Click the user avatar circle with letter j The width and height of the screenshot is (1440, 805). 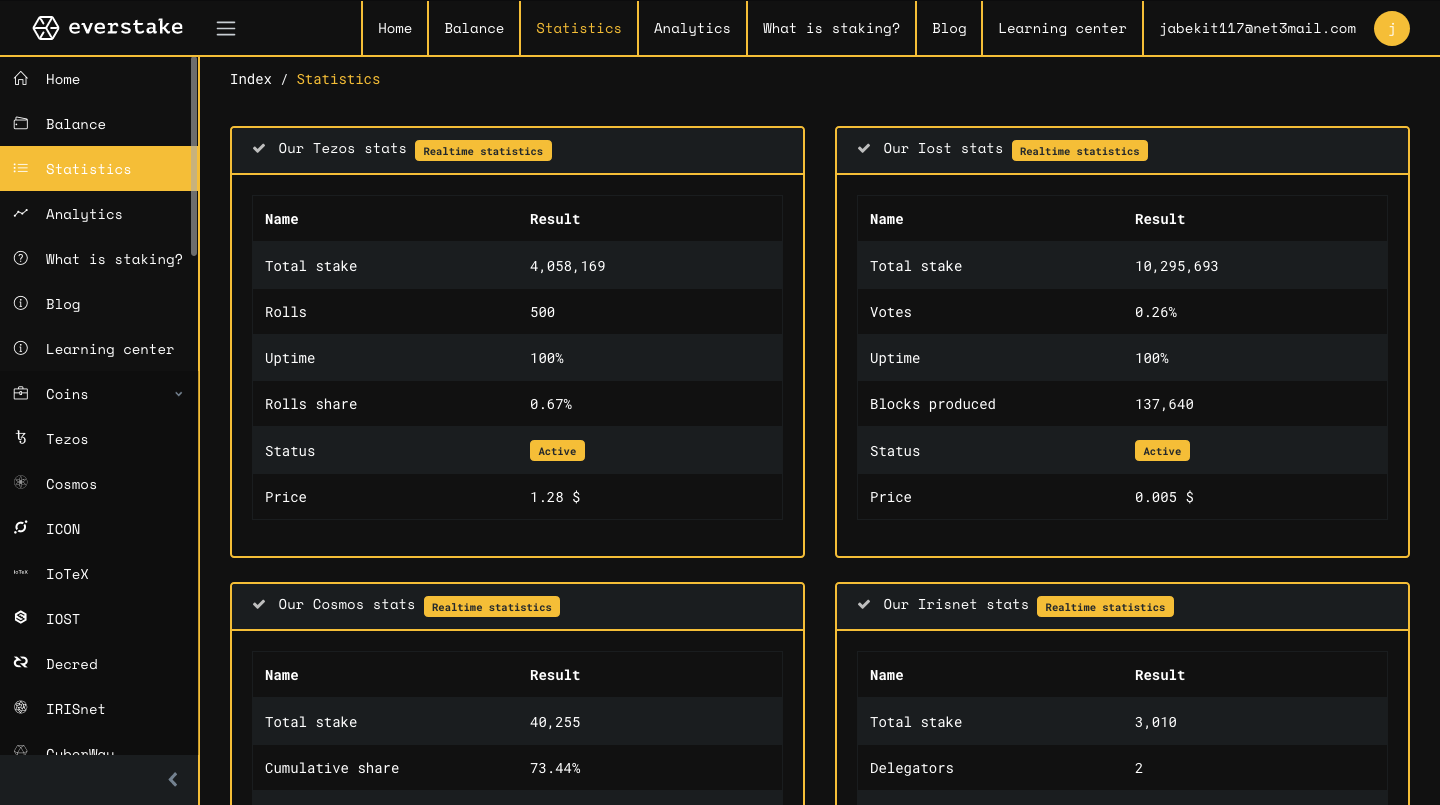click(x=1392, y=28)
